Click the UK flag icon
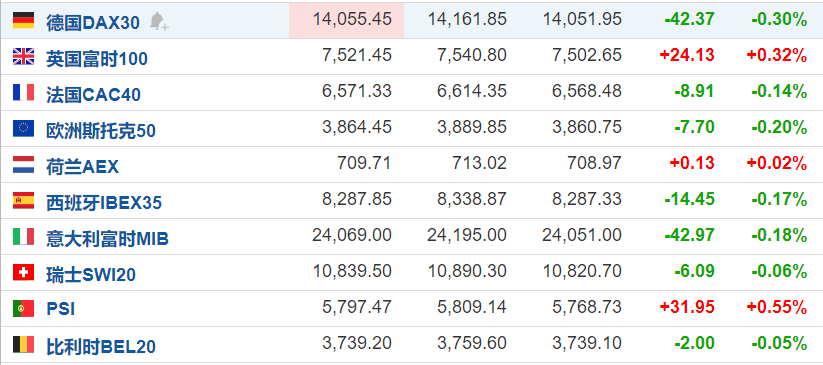The height and width of the screenshot is (365, 823). pyautogui.click(x=24, y=56)
